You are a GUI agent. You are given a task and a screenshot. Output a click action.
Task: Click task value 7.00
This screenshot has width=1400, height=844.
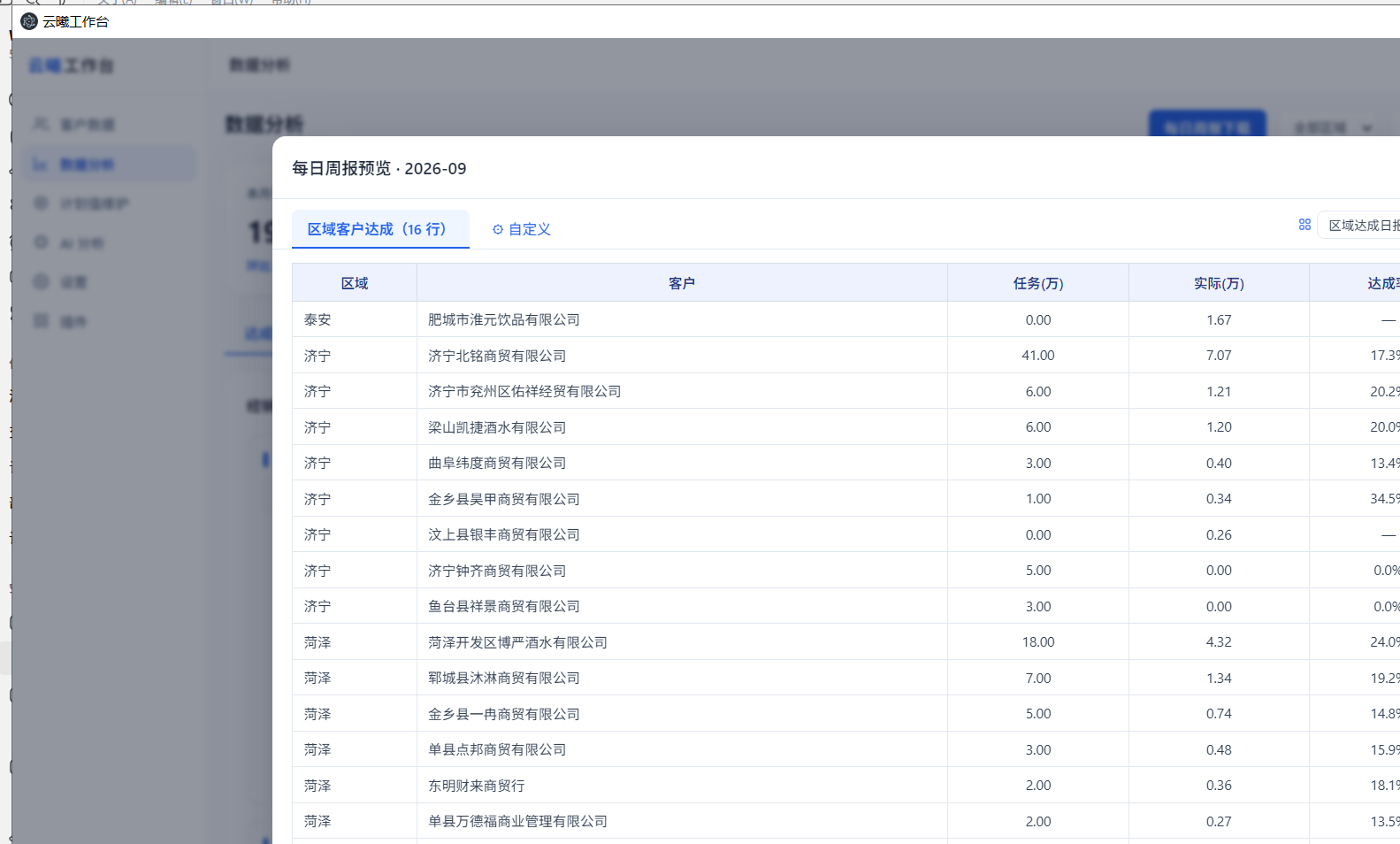(1038, 678)
